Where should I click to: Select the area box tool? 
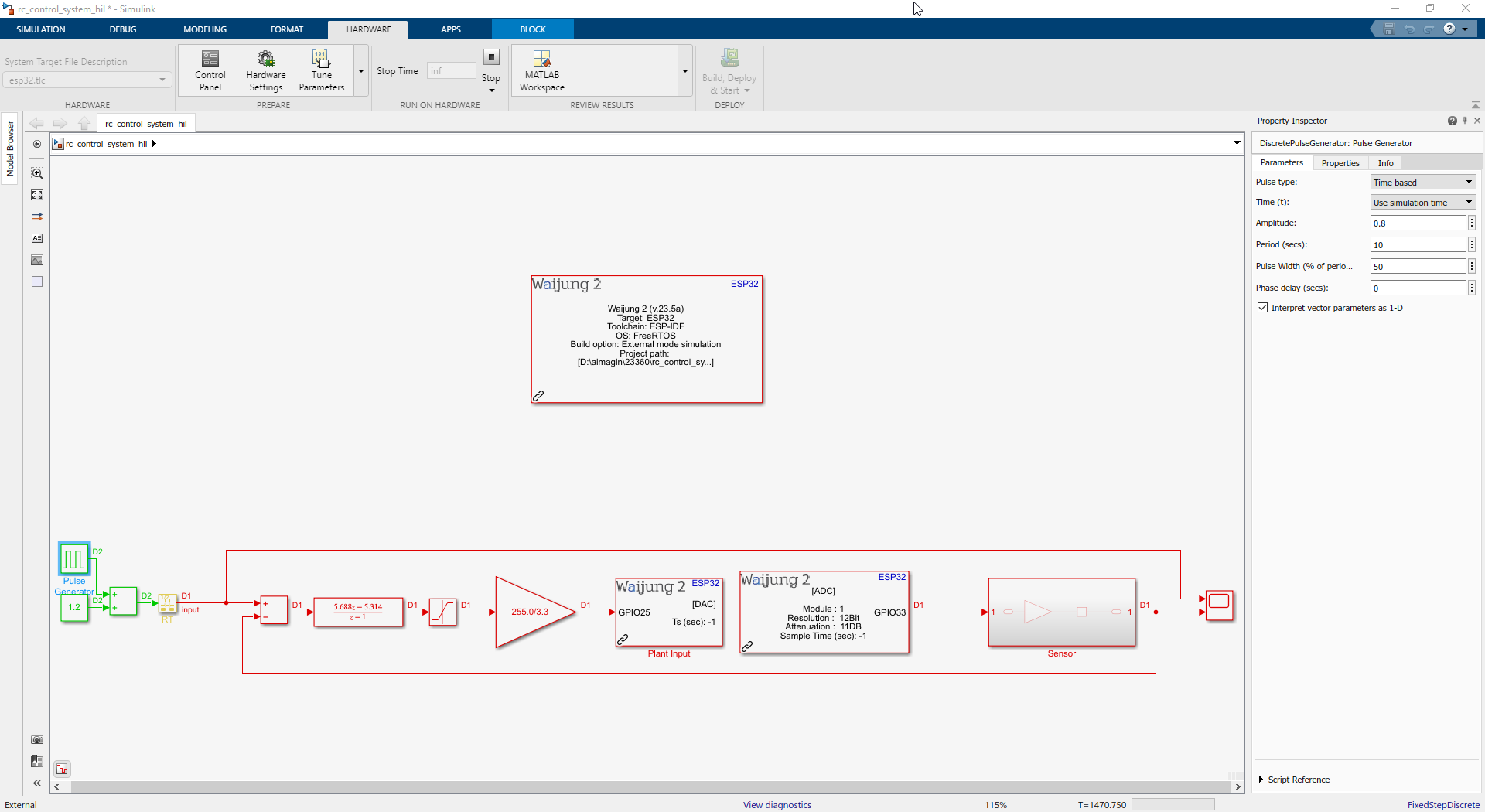[37, 281]
